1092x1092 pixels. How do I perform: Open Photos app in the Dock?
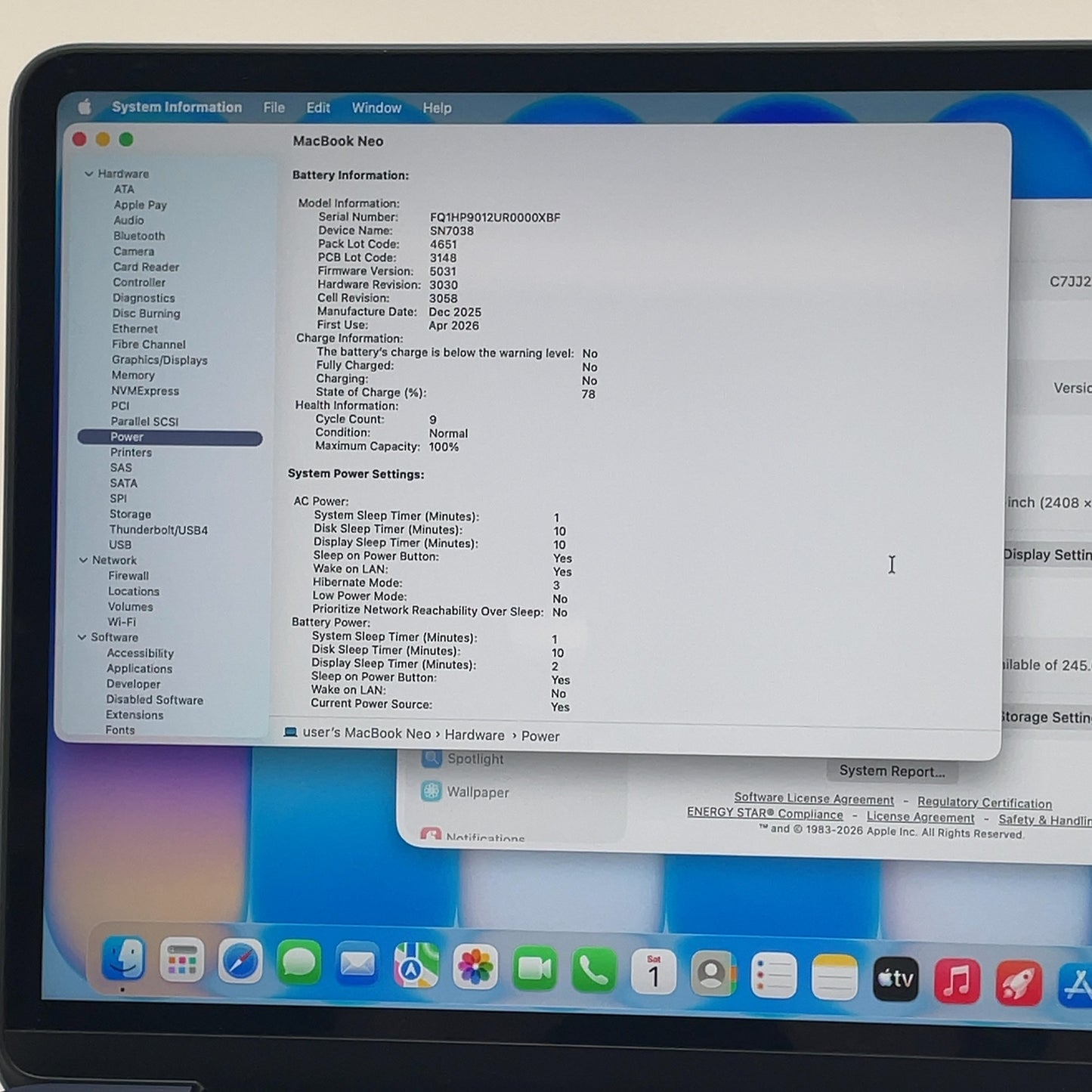pos(475,967)
